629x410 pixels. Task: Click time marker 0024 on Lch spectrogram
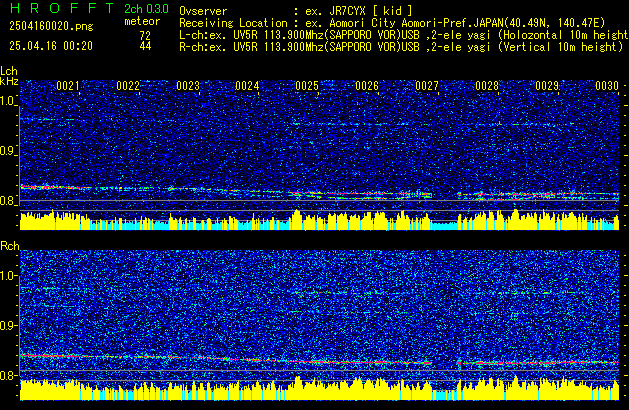click(x=247, y=86)
